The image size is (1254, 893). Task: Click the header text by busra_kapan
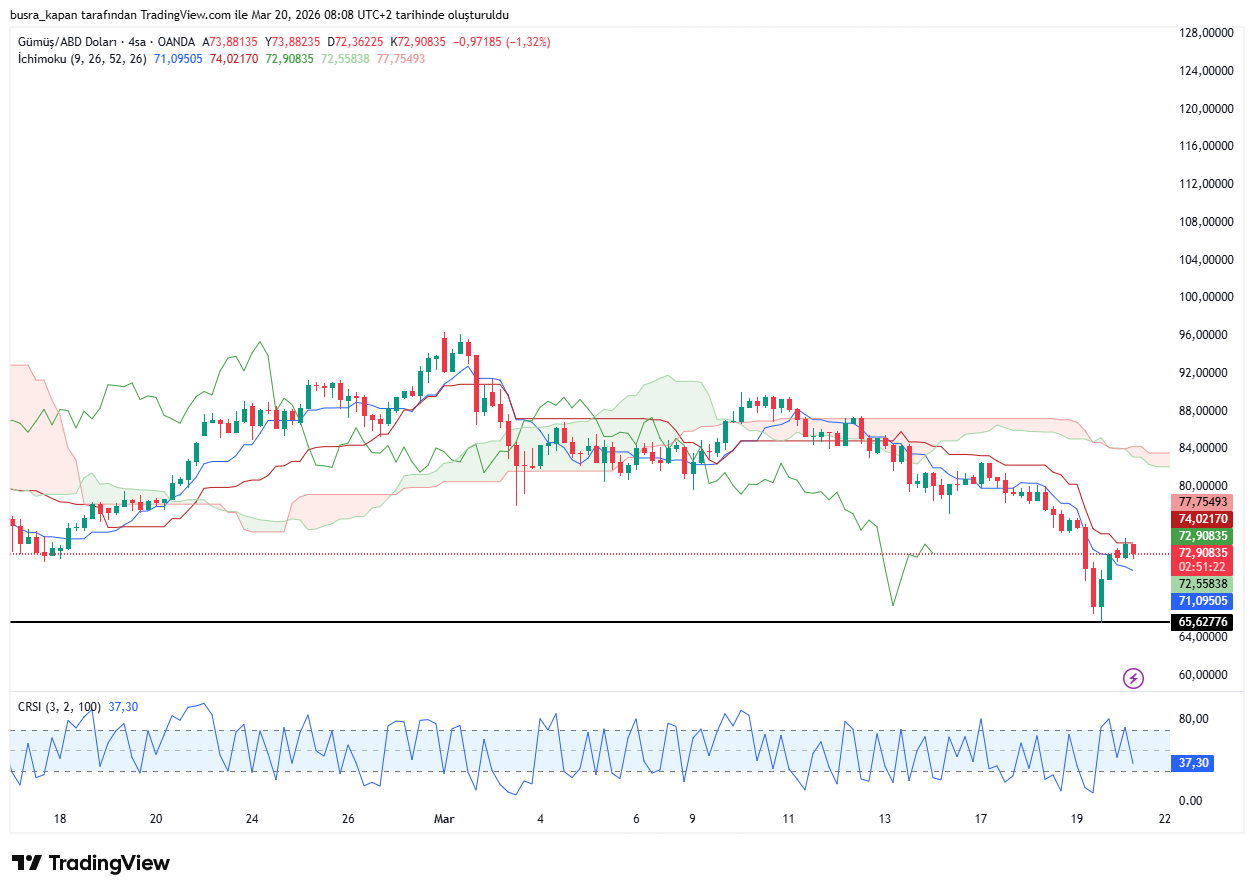259,15
